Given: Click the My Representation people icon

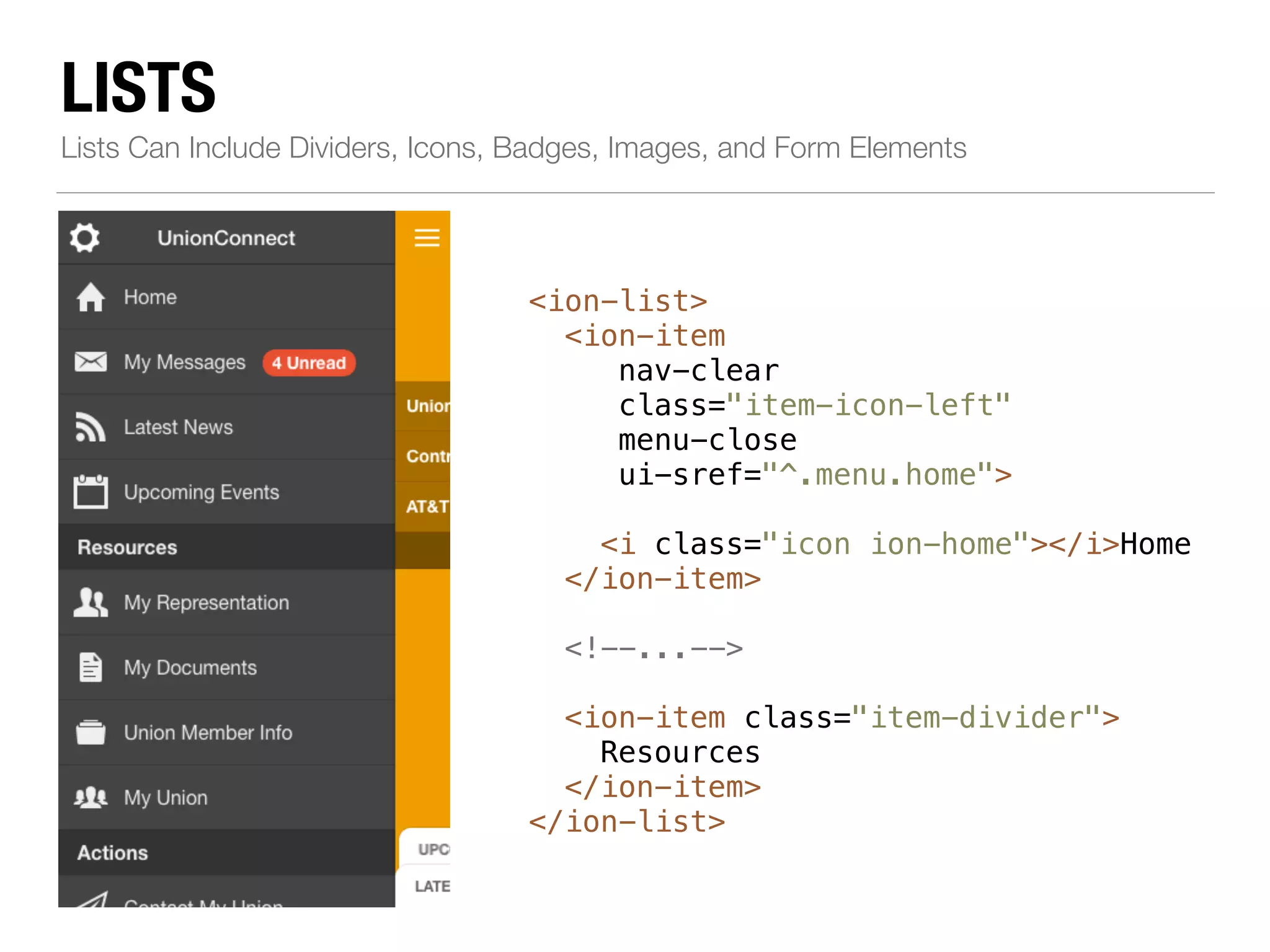Looking at the screenshot, I should 91,602.
